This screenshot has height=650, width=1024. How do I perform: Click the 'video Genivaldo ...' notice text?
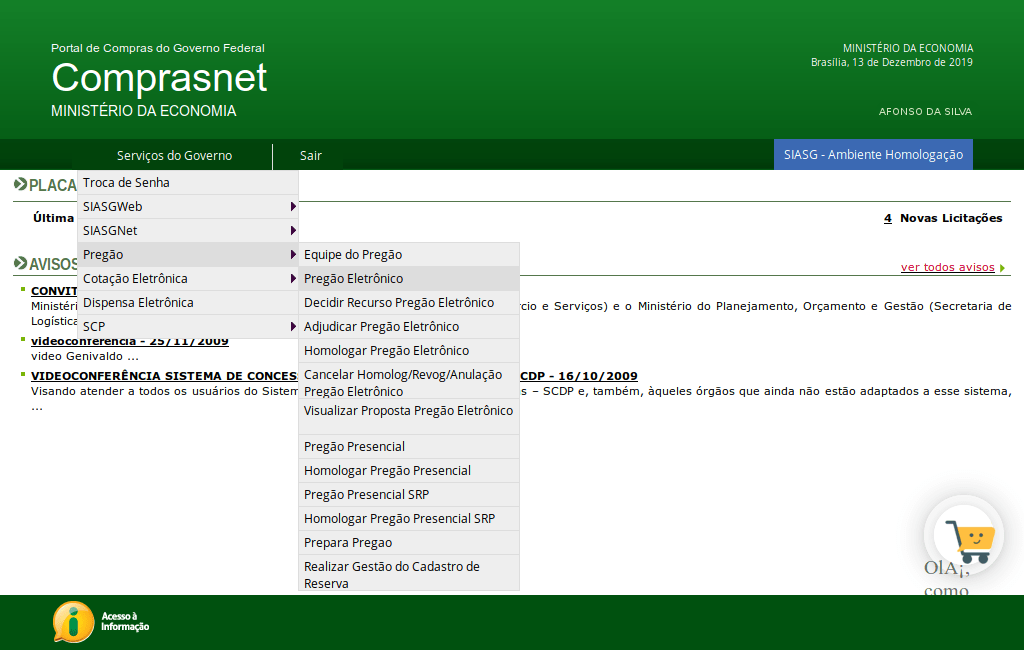pyautogui.click(x=85, y=356)
